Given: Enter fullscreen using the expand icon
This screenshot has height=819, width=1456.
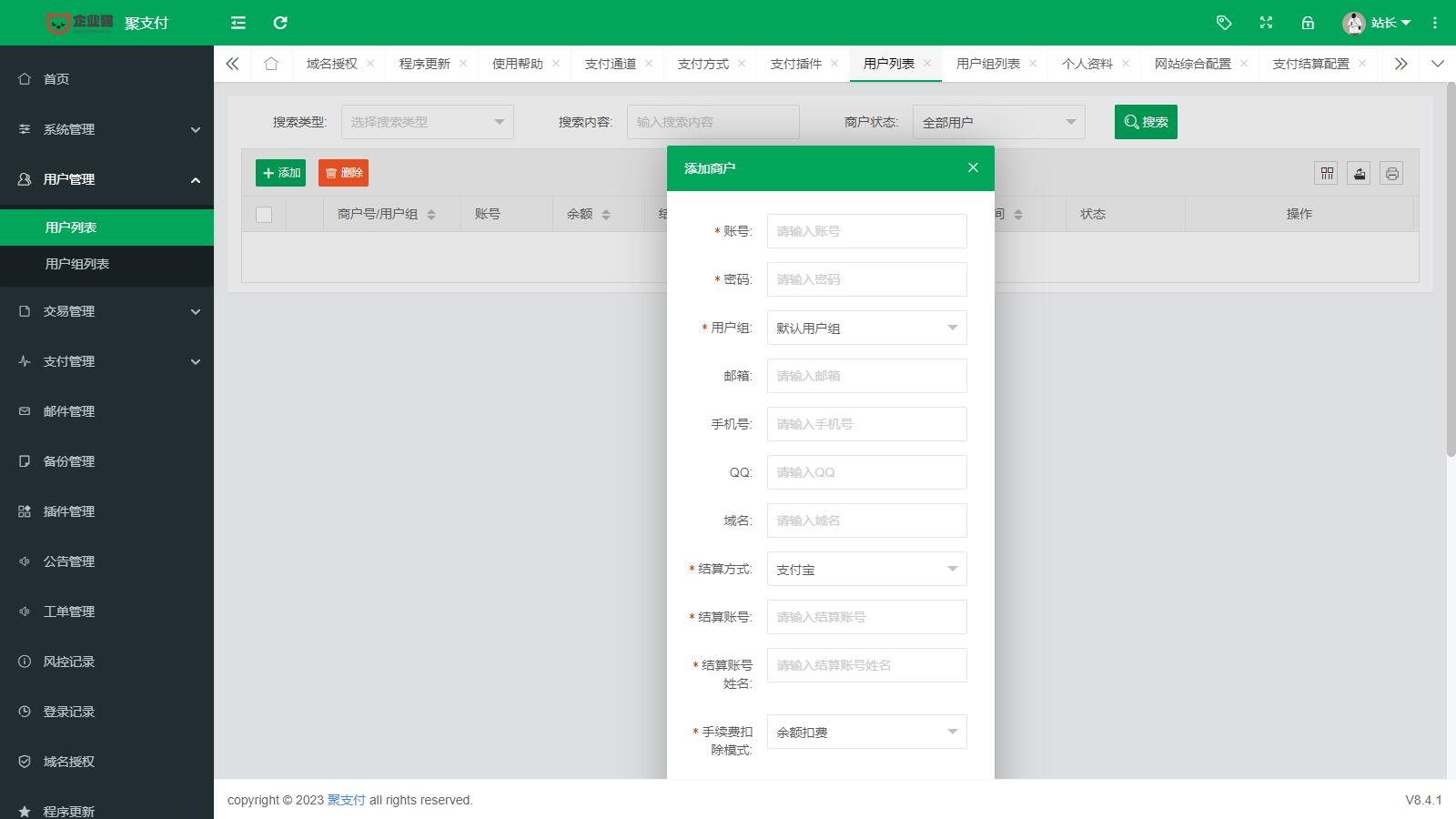Looking at the screenshot, I should point(1266,23).
